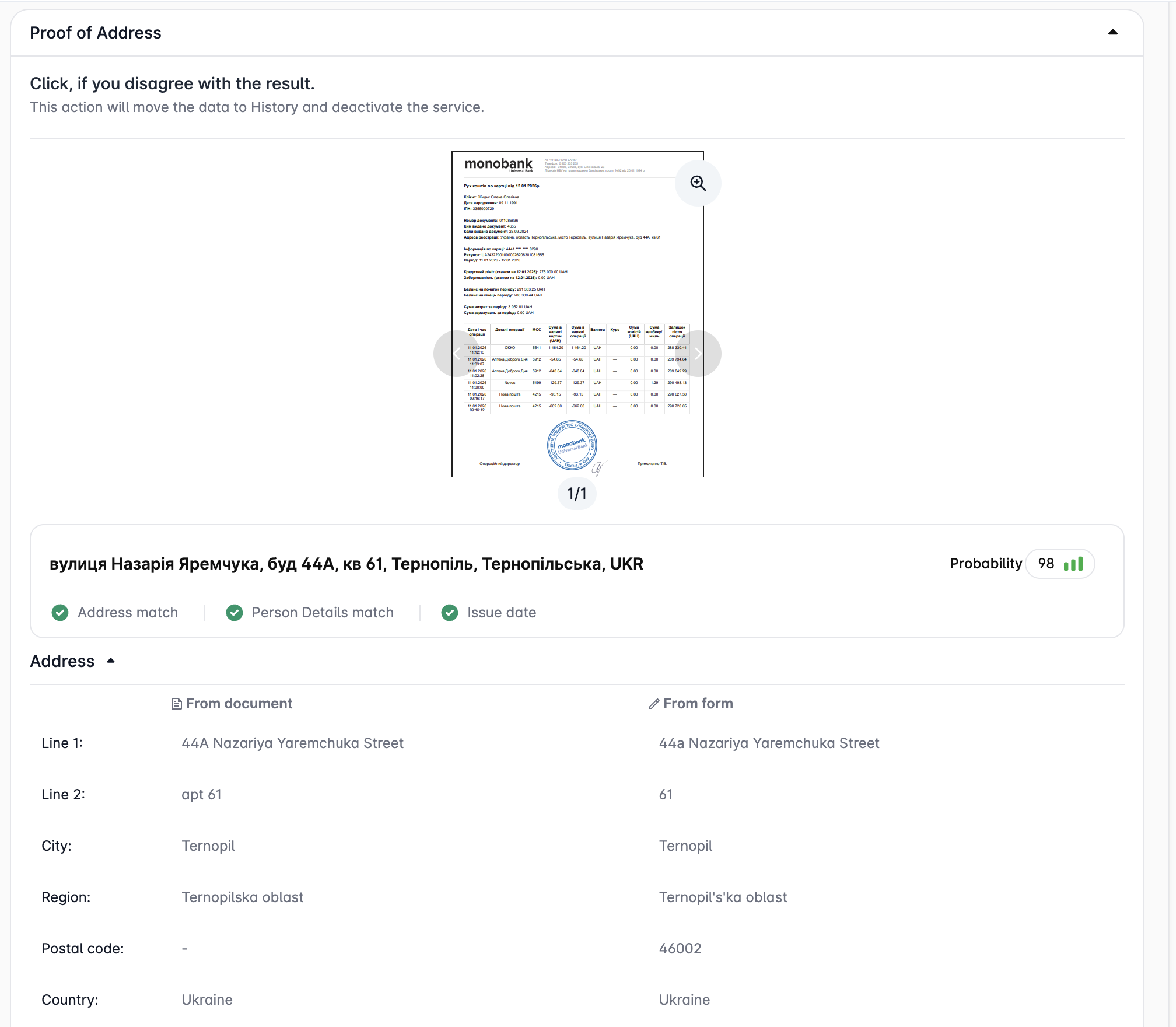Image resolution: width=1176 pixels, height=1027 pixels.
Task: Click "Click, if you disagree with the result"
Action: [172, 84]
